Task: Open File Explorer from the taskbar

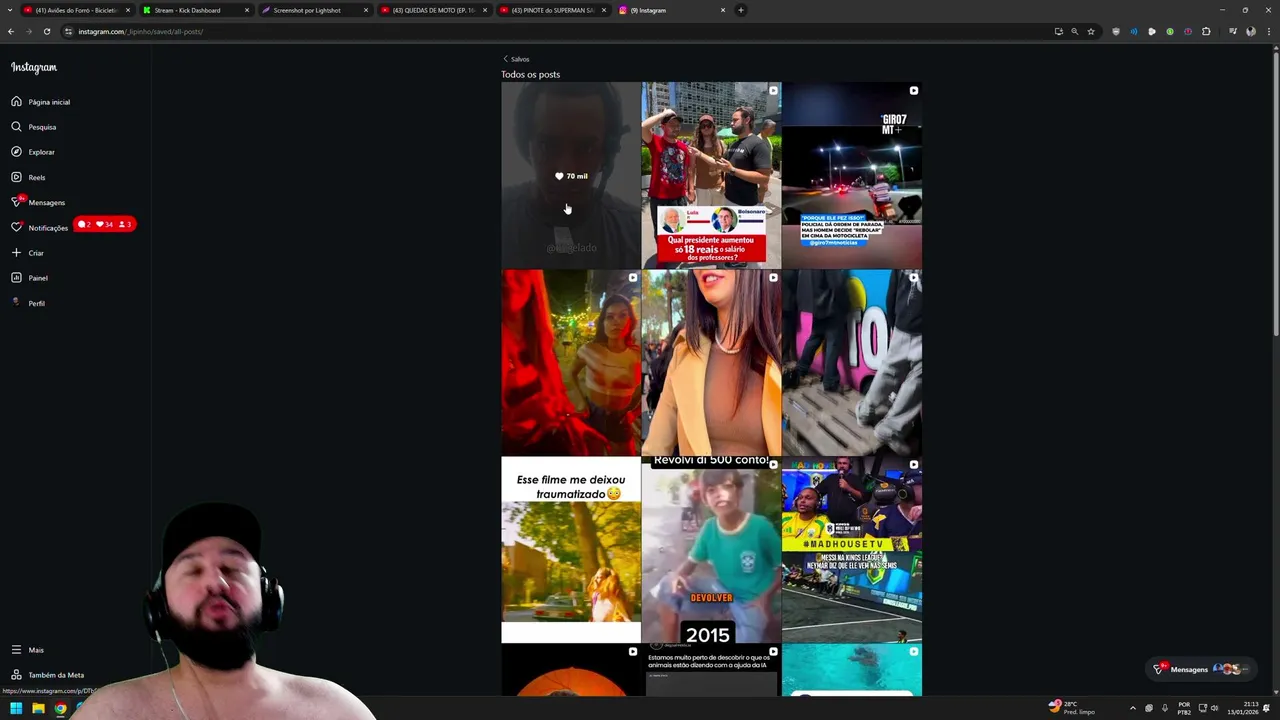Action: pos(38,708)
